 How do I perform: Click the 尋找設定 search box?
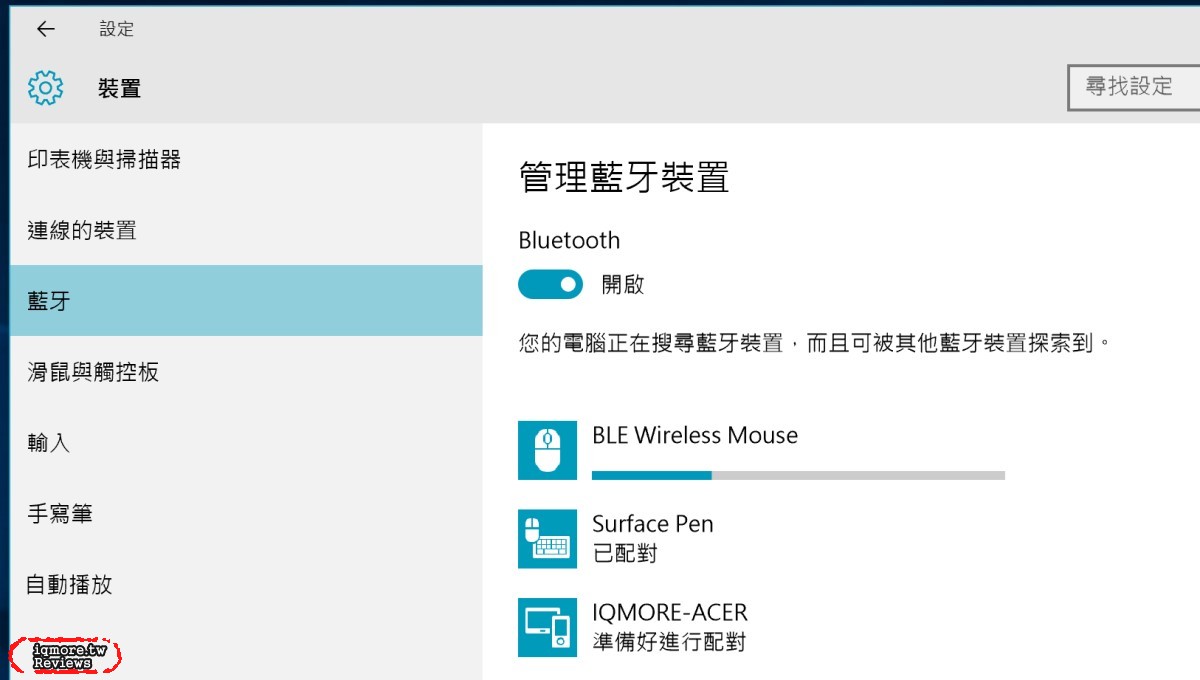click(1134, 87)
